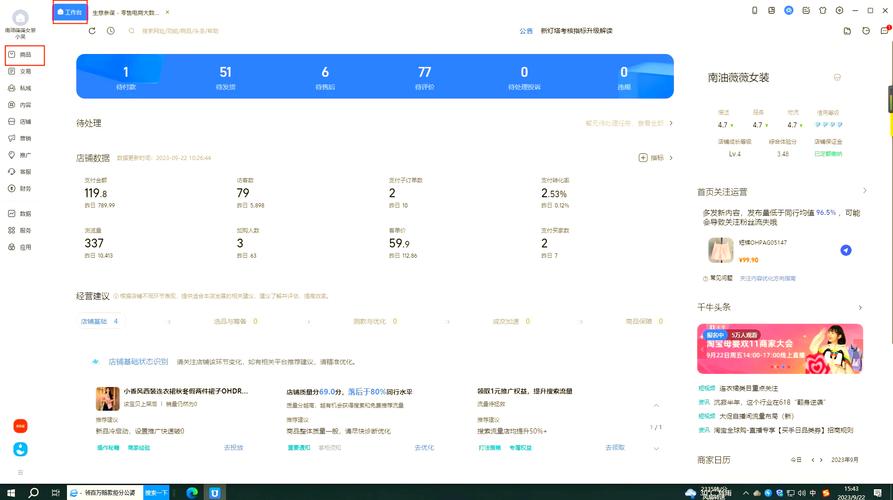
Task: Click the phone icon in title bar
Action: point(755,10)
